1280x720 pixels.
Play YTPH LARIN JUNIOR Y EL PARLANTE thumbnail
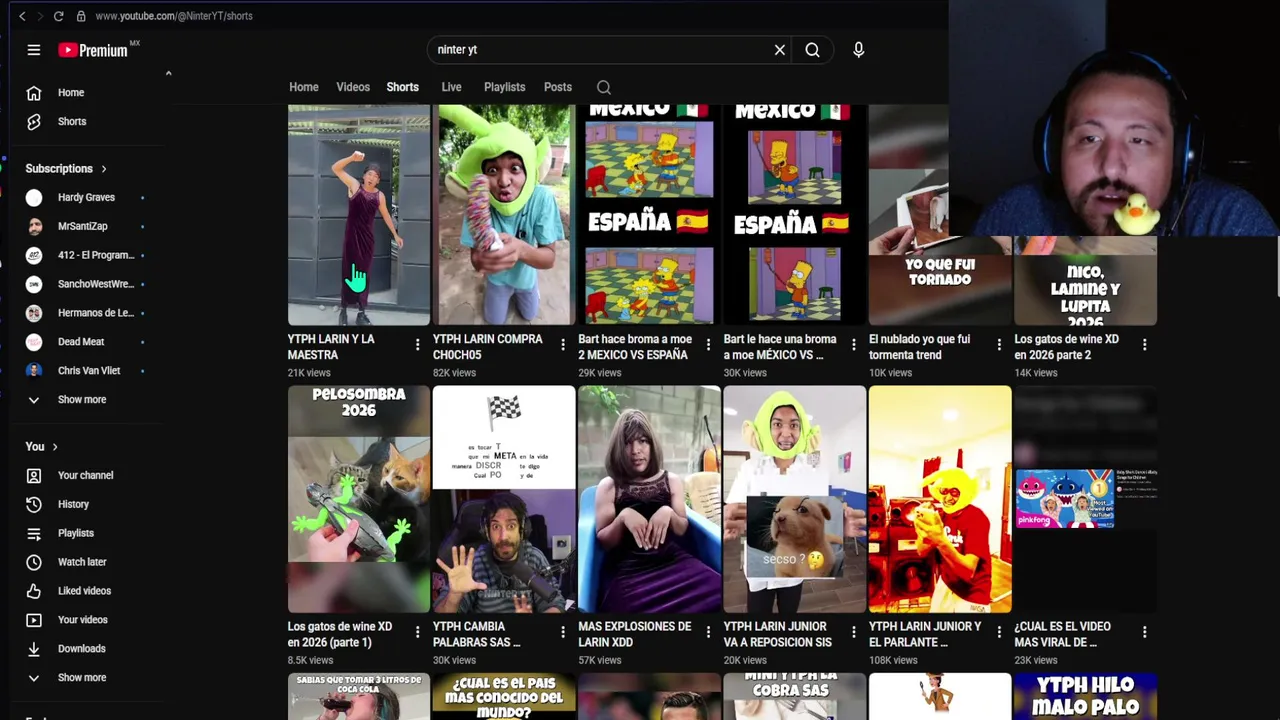[940, 499]
